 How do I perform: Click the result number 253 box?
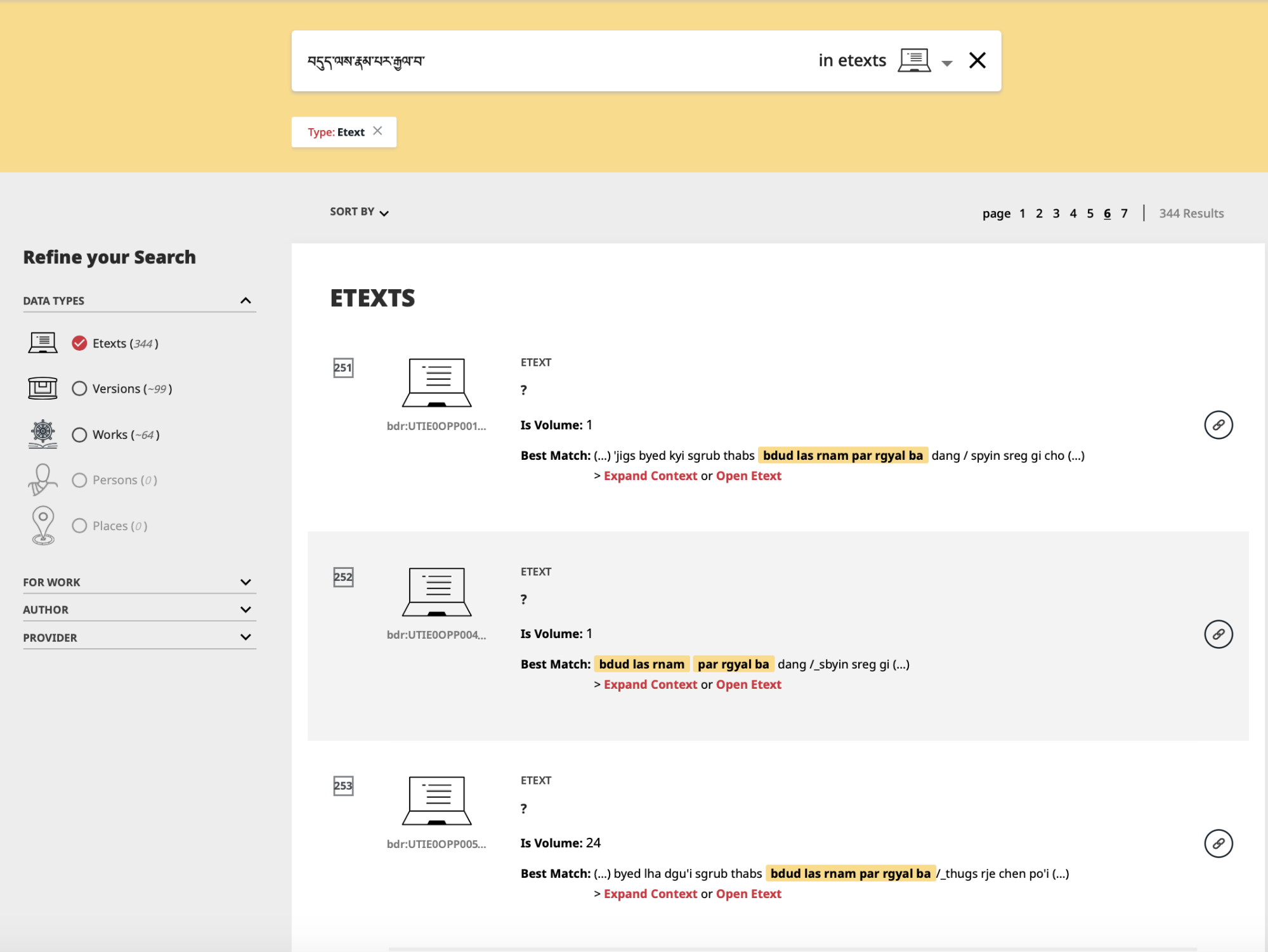pos(343,786)
